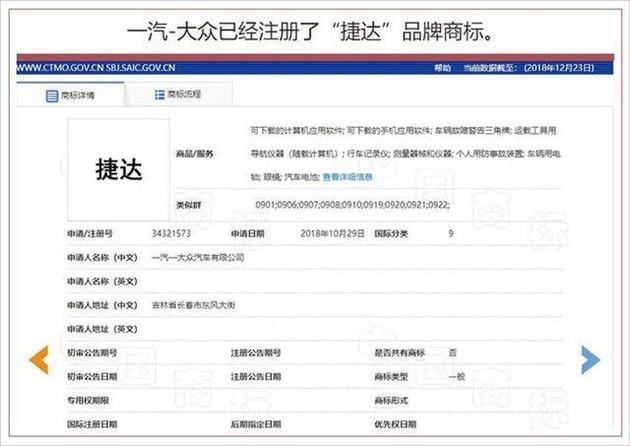Select the application date 2018年10月29日

point(332,233)
